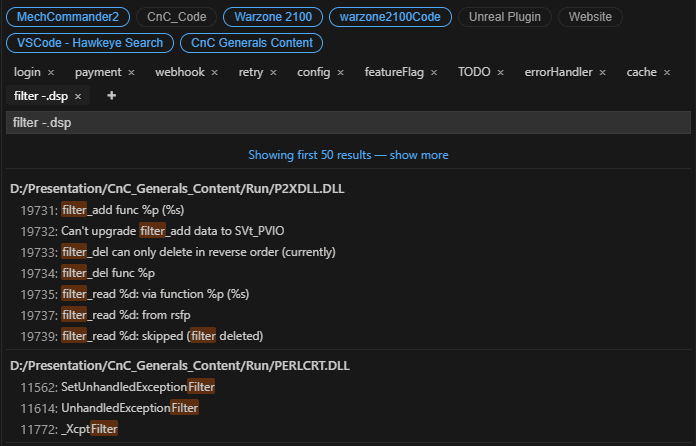Image resolution: width=696 pixels, height=446 pixels.
Task: Close the 'filter -.dsp' search tab
Action: (x=78, y=96)
